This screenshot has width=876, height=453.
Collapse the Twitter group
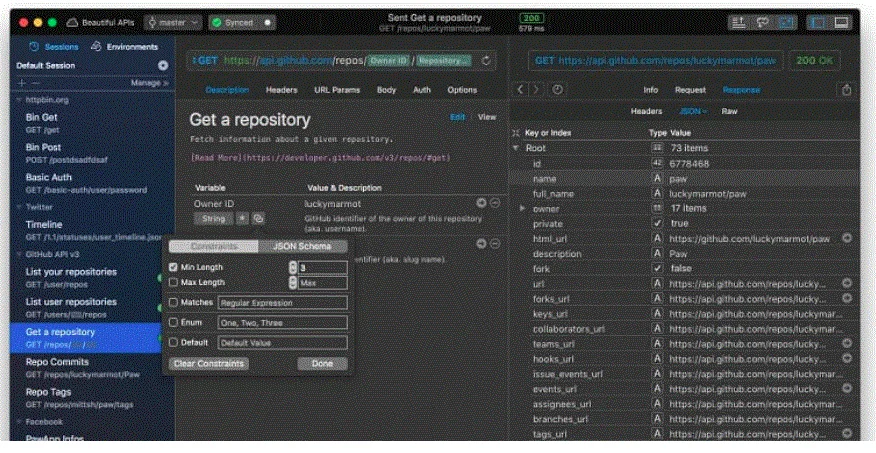pyautogui.click(x=18, y=207)
